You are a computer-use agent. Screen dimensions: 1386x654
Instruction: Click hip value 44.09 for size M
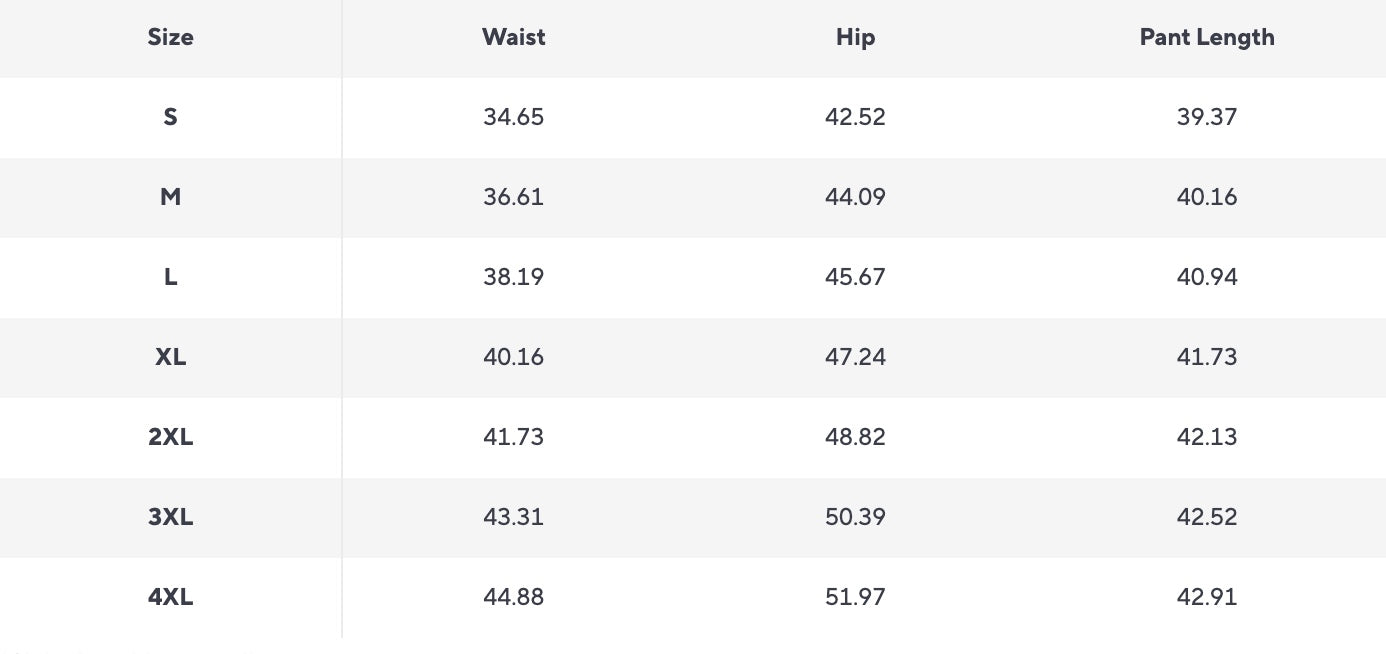[x=855, y=197]
